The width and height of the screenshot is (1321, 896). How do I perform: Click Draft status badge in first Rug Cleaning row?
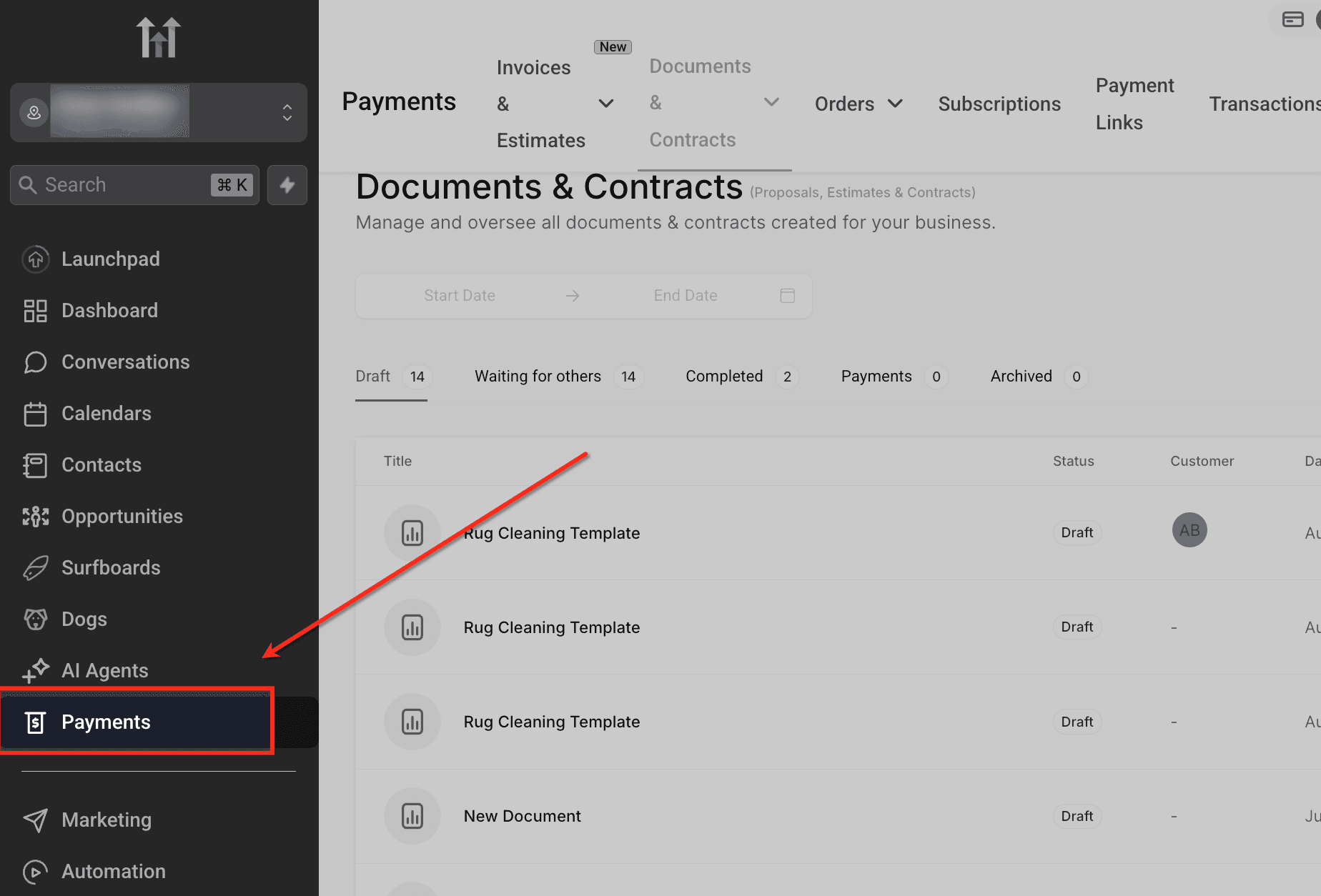pyautogui.click(x=1077, y=532)
